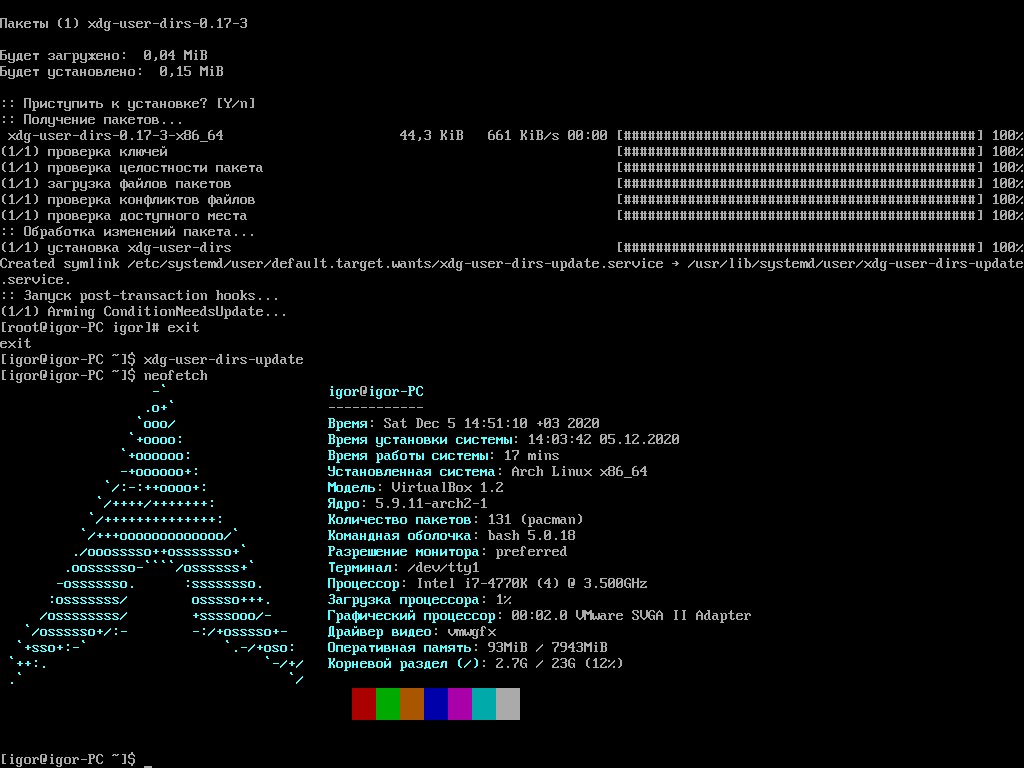Click the 'igor@igor-PC' neofetch header
This screenshot has height=768, width=1024.
[x=376, y=391]
